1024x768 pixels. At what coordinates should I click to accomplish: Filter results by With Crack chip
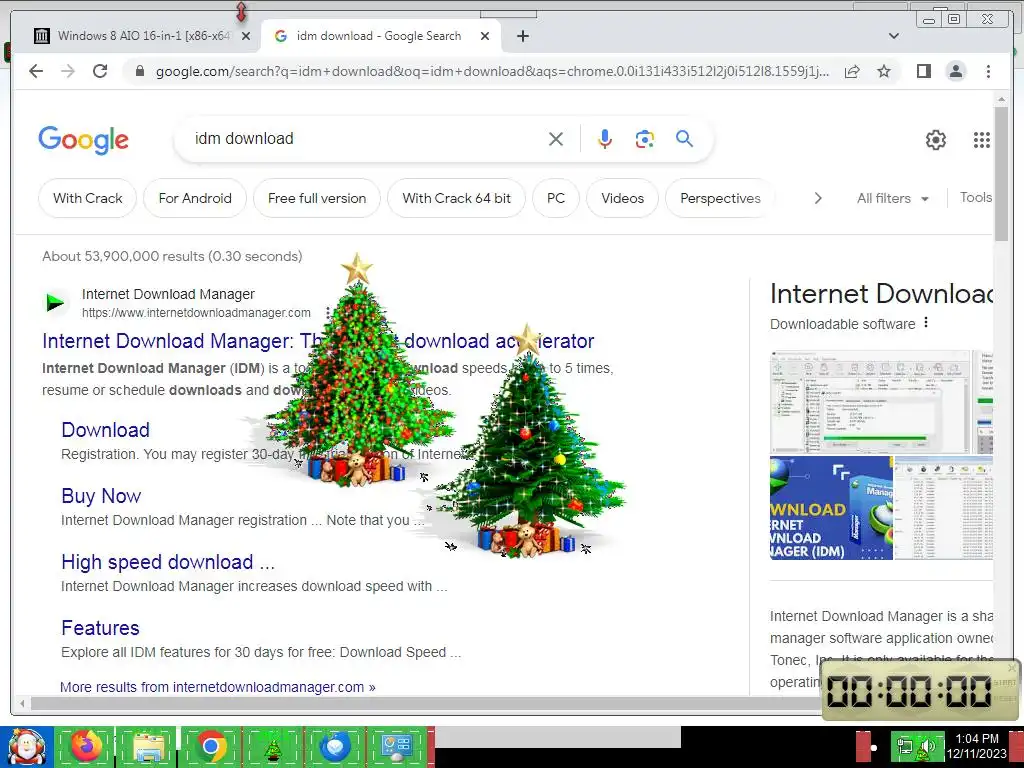click(88, 198)
